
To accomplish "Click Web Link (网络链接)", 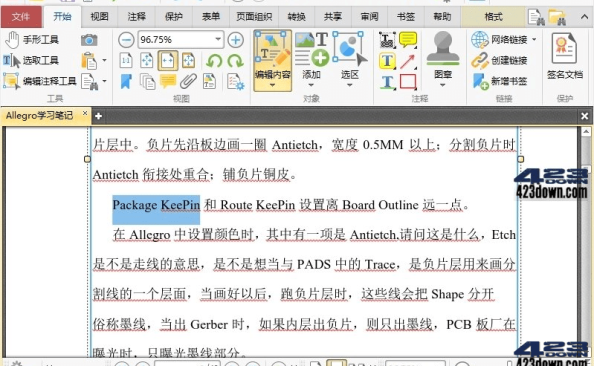I will pos(499,40).
